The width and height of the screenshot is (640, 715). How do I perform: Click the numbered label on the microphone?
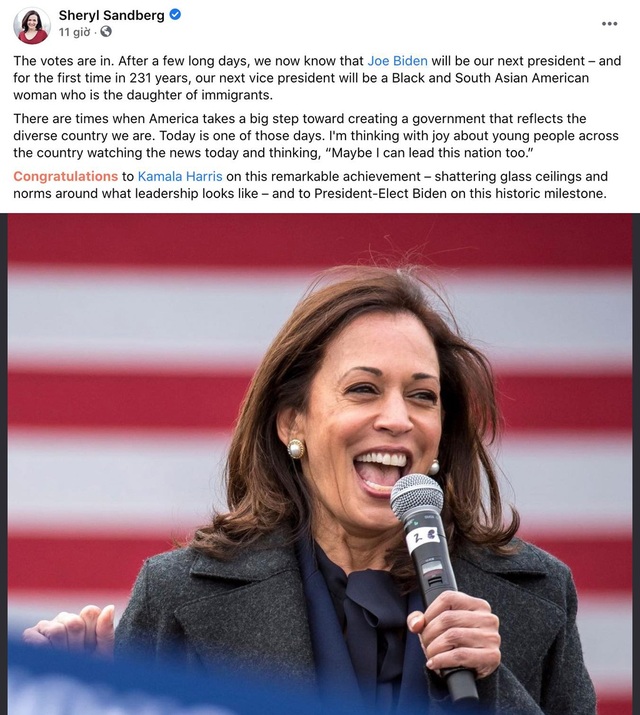pos(423,536)
